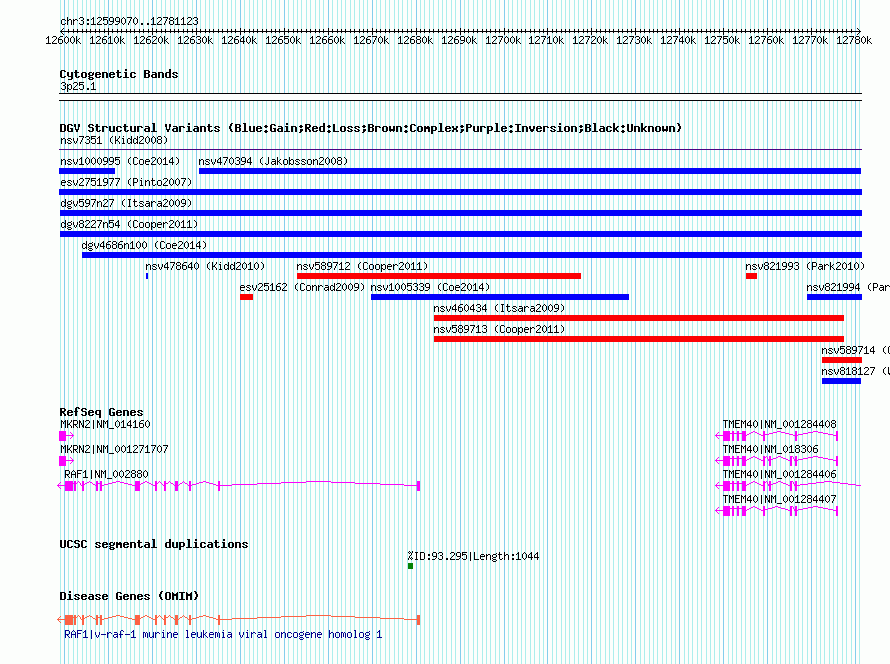Image resolution: width=890 pixels, height=664 pixels.
Task: Click the Disease Genes (OMIM) track title
Action: click(129, 596)
